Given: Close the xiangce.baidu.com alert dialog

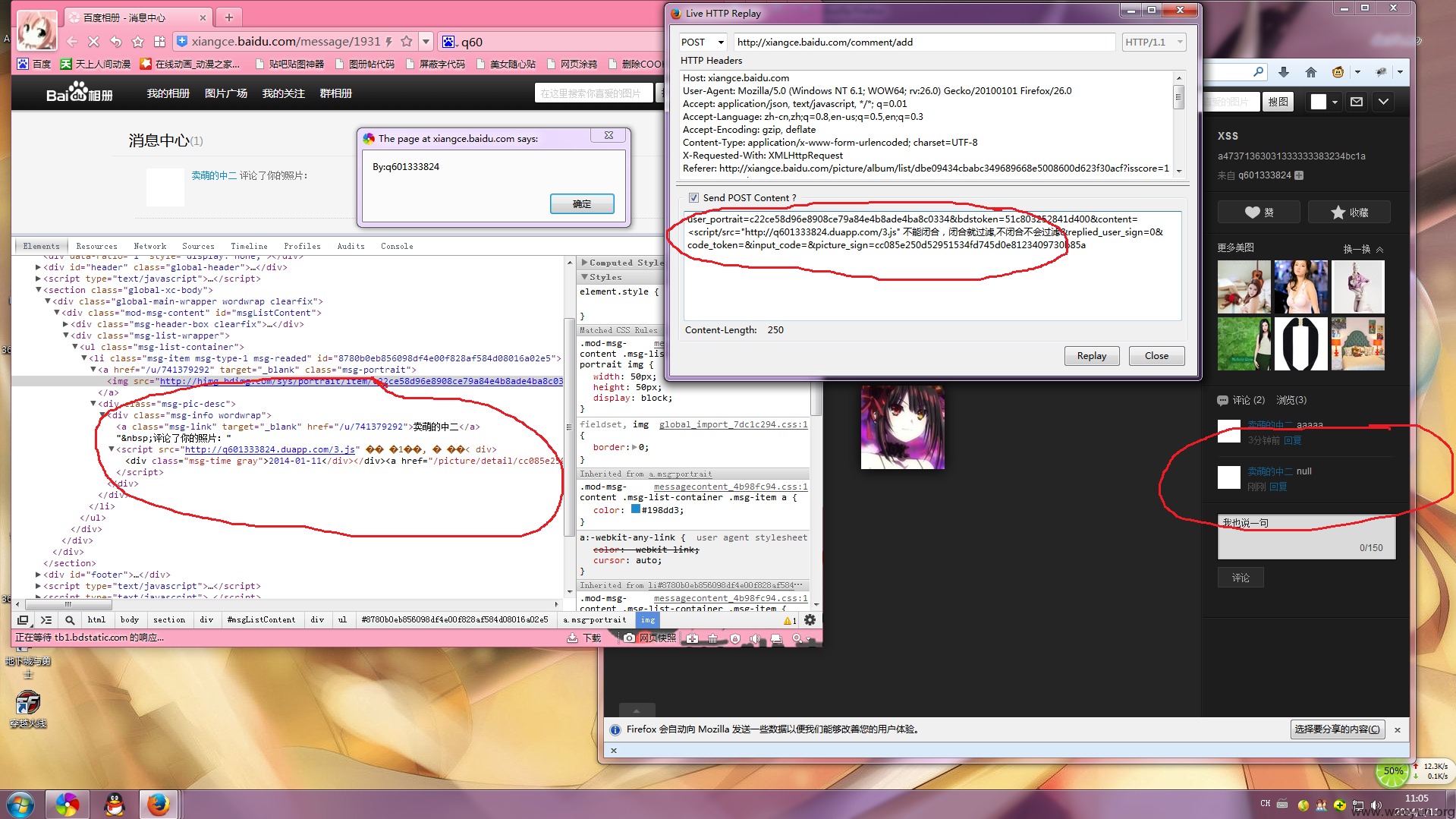Looking at the screenshot, I should (609, 136).
